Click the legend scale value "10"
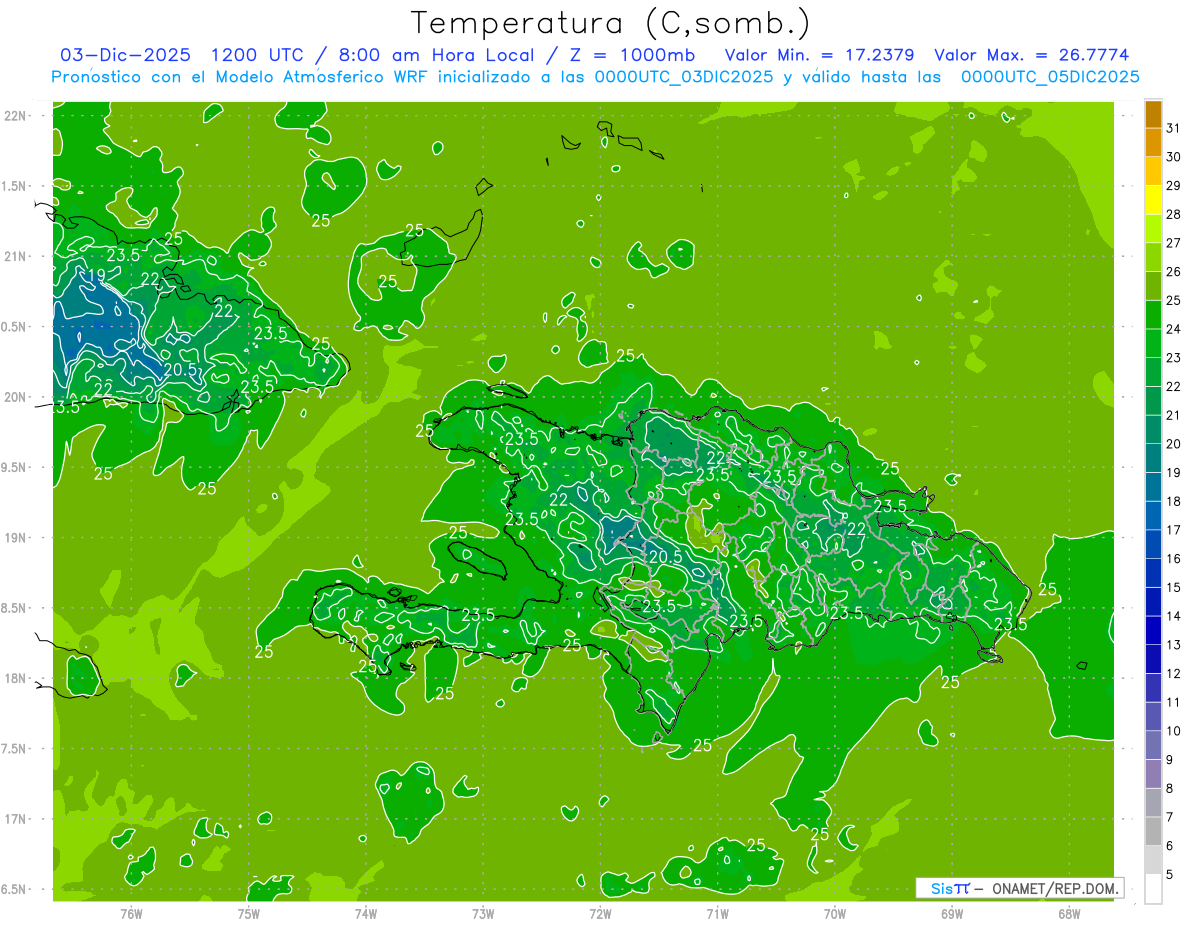 coord(1174,731)
